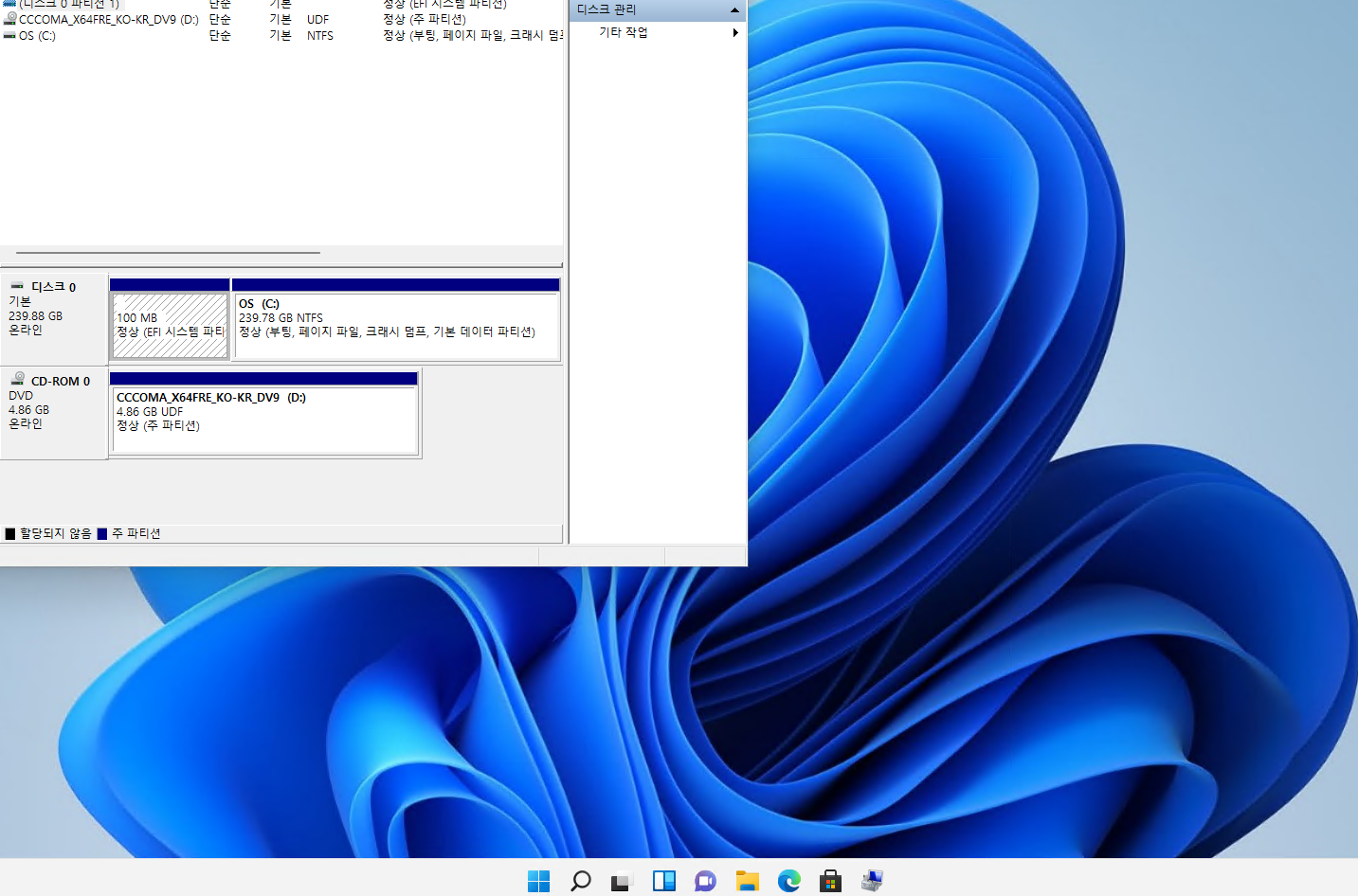Click the 4.86 GB size under CD-ROM 0
The image size is (1358, 896).
point(28,410)
